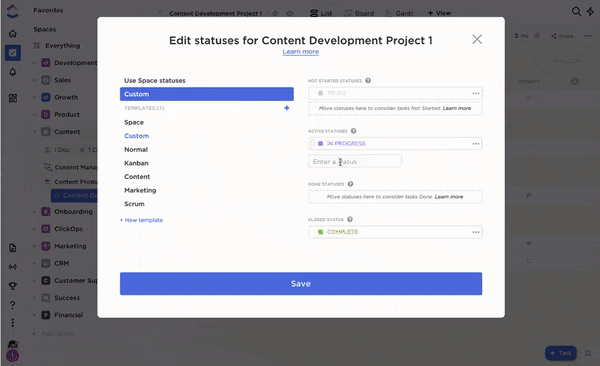Click the purple IN PROGRESS color square
The image size is (600, 366).
[x=320, y=144]
